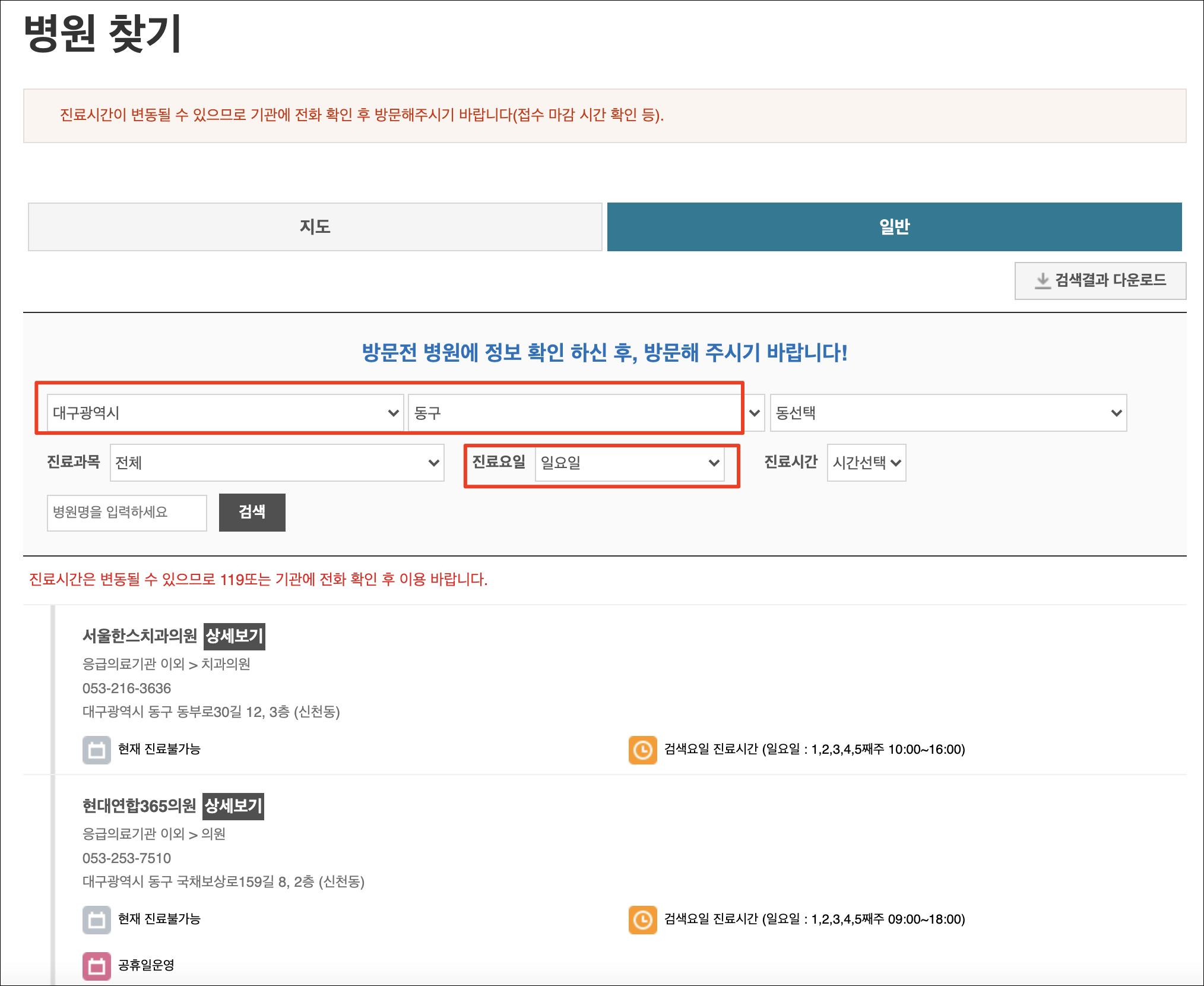Focus the 병원명을 입력하세요 input field
The width and height of the screenshot is (1204, 986).
tap(127, 513)
